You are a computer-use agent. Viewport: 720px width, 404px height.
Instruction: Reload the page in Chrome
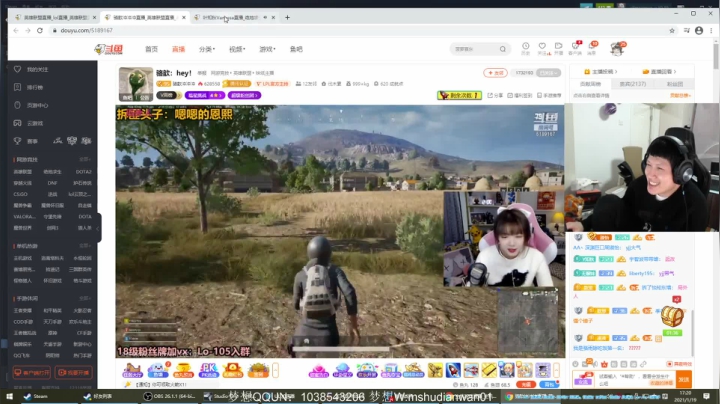40,30
